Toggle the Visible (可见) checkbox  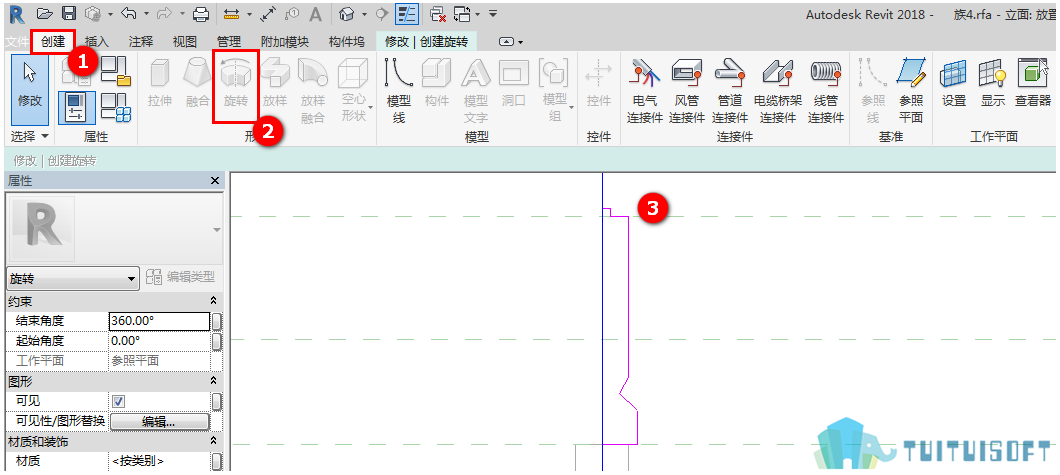118,401
